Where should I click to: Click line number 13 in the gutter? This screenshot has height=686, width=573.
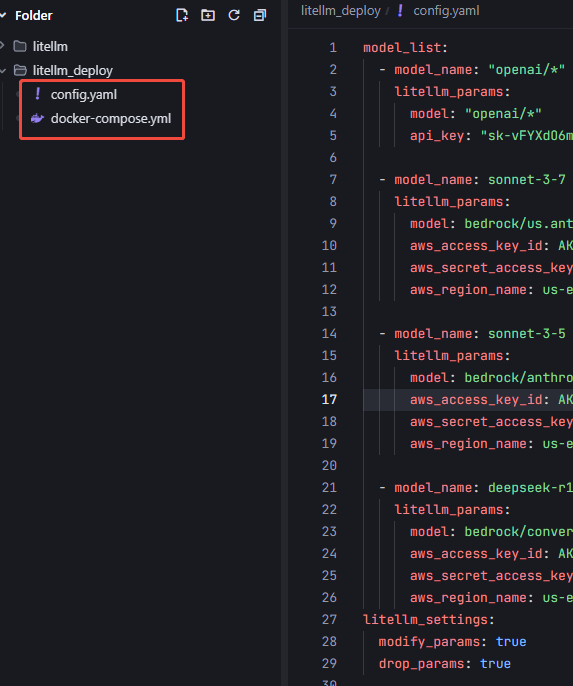329,312
